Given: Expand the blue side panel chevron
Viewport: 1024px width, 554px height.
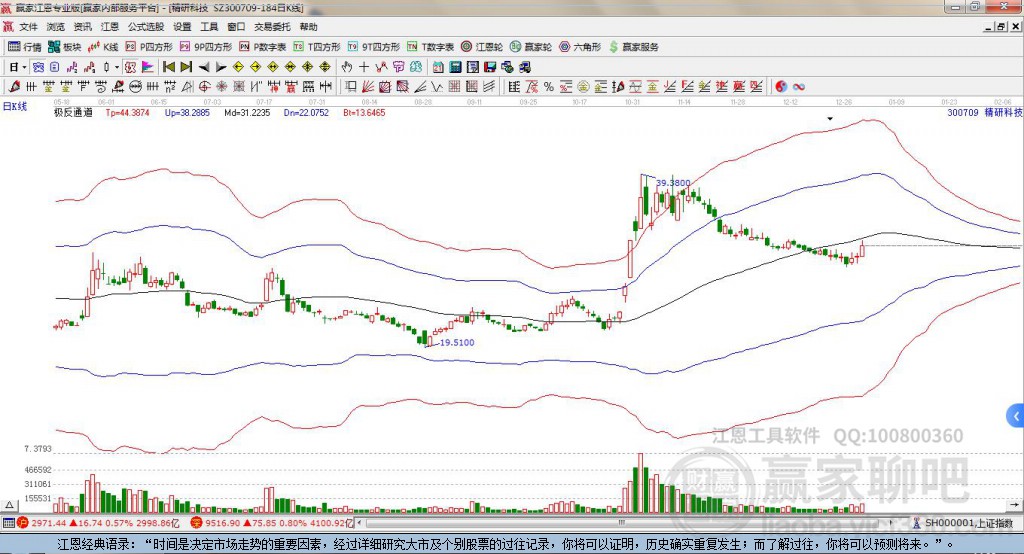Looking at the screenshot, I should [1016, 416].
